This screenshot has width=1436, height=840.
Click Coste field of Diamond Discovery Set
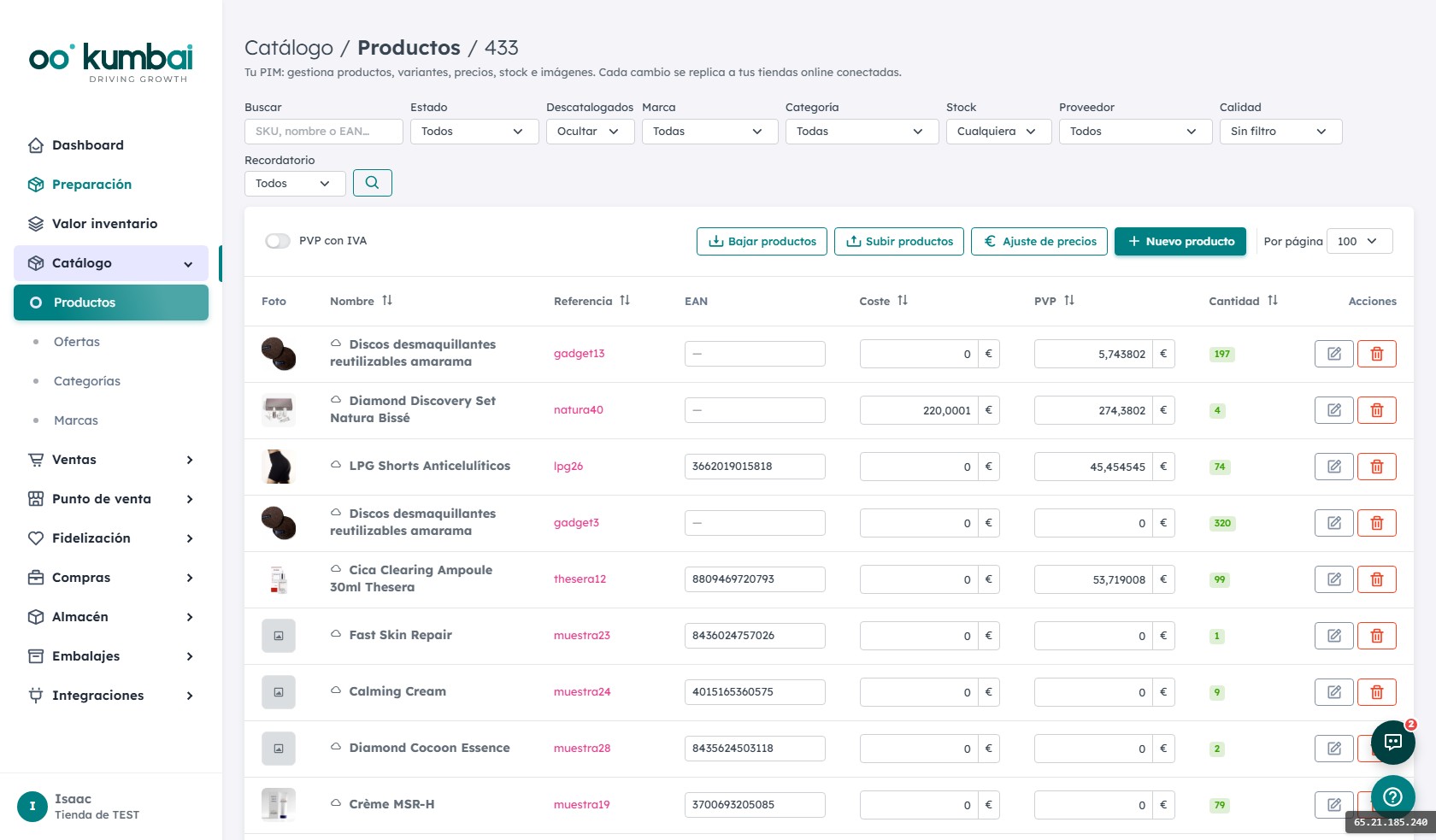pyautogui.click(x=919, y=410)
